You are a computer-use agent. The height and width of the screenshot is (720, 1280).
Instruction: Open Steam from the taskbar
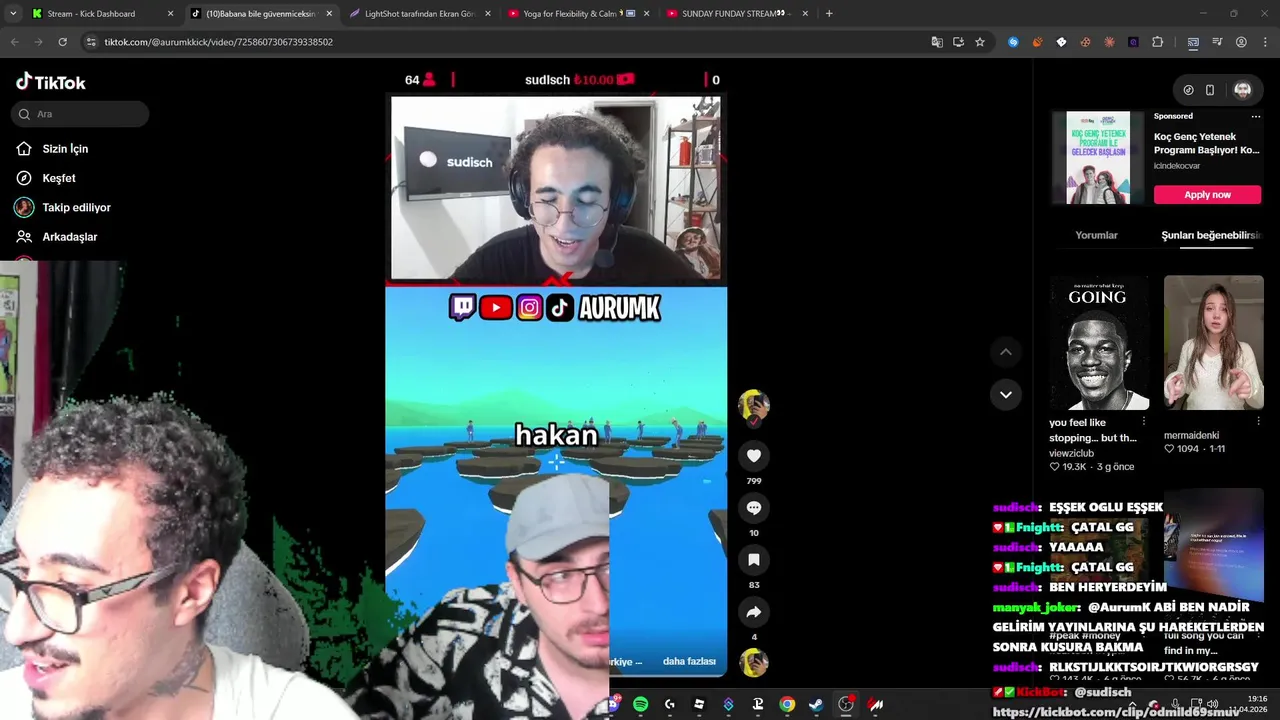click(x=816, y=704)
